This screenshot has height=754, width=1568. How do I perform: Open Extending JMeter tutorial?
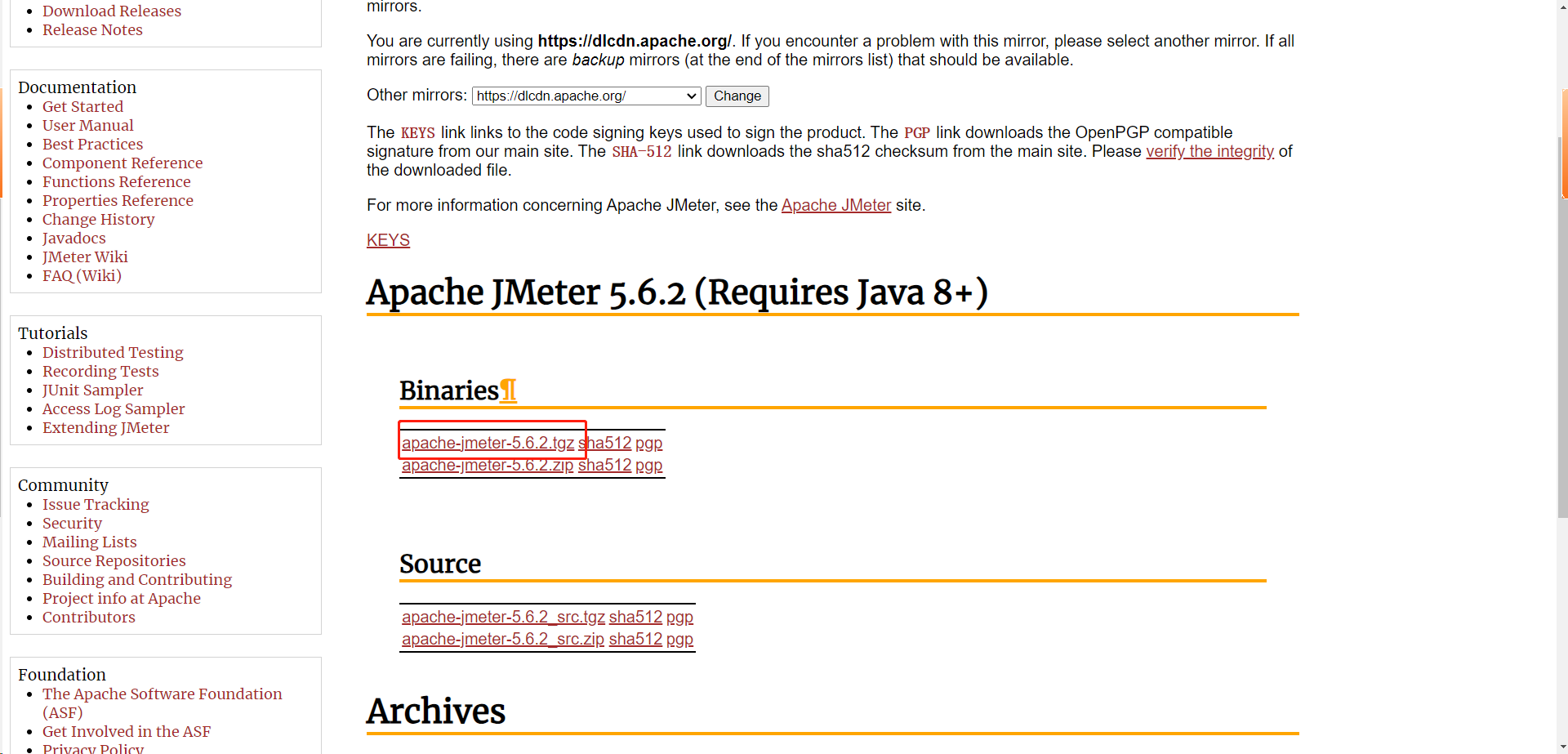(105, 427)
